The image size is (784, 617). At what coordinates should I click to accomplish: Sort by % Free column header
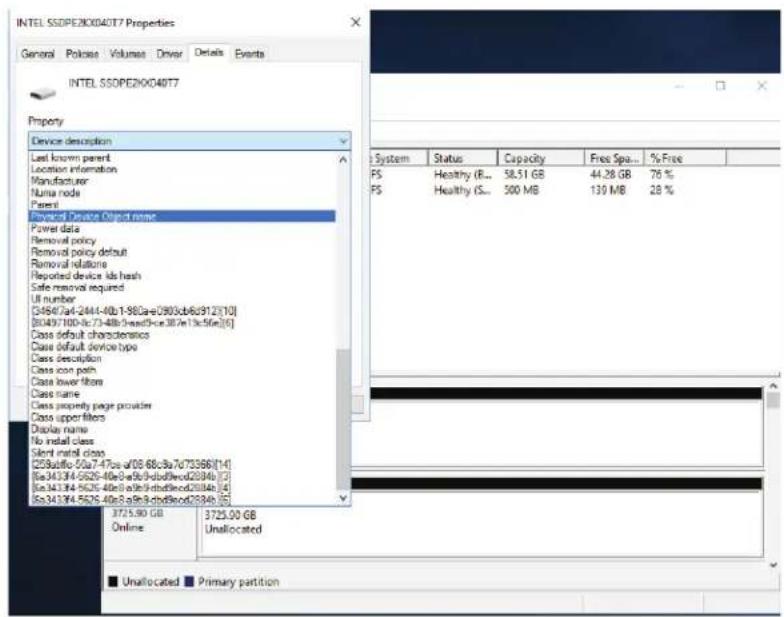pos(684,158)
